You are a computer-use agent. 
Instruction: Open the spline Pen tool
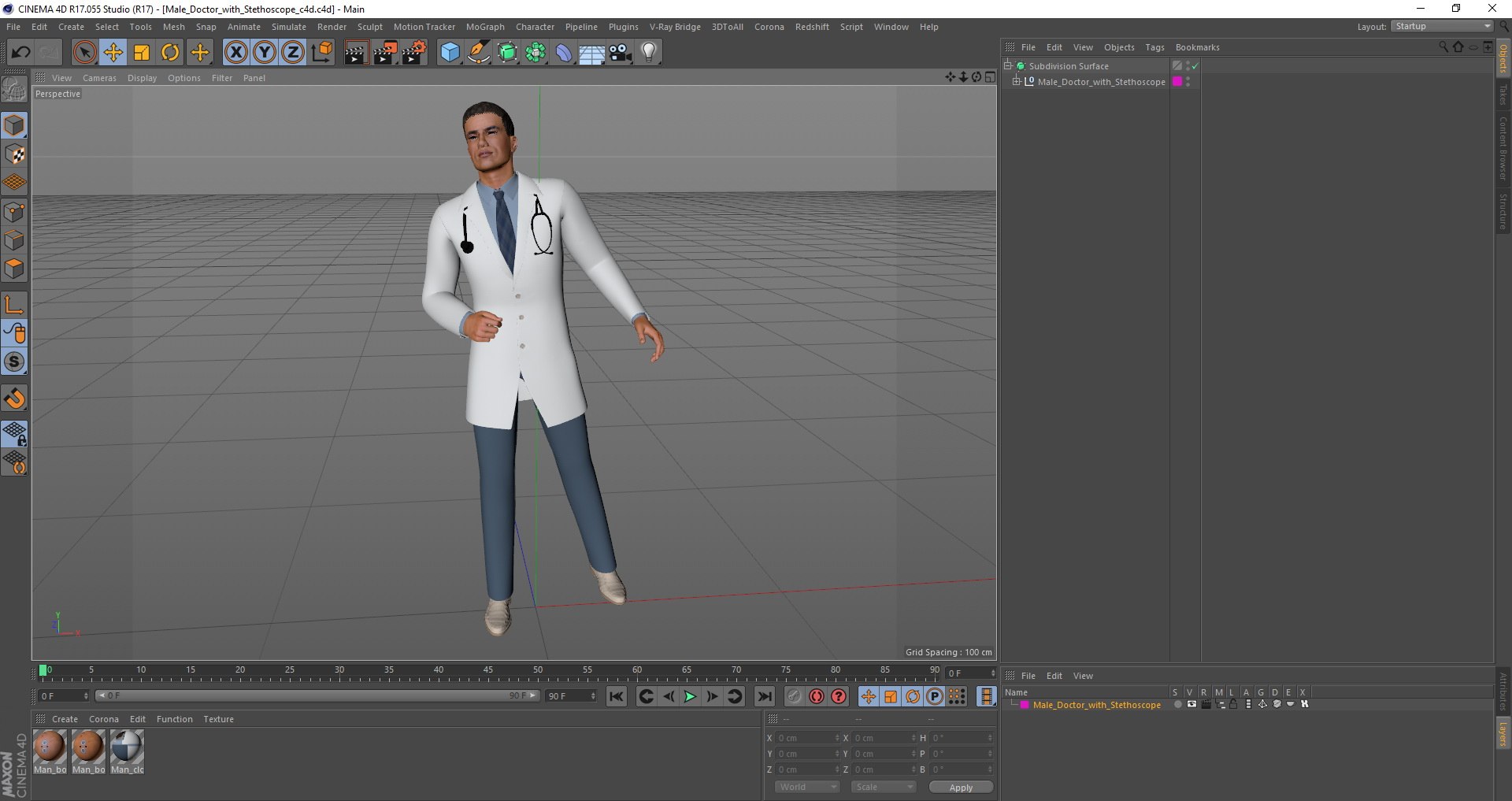click(479, 53)
